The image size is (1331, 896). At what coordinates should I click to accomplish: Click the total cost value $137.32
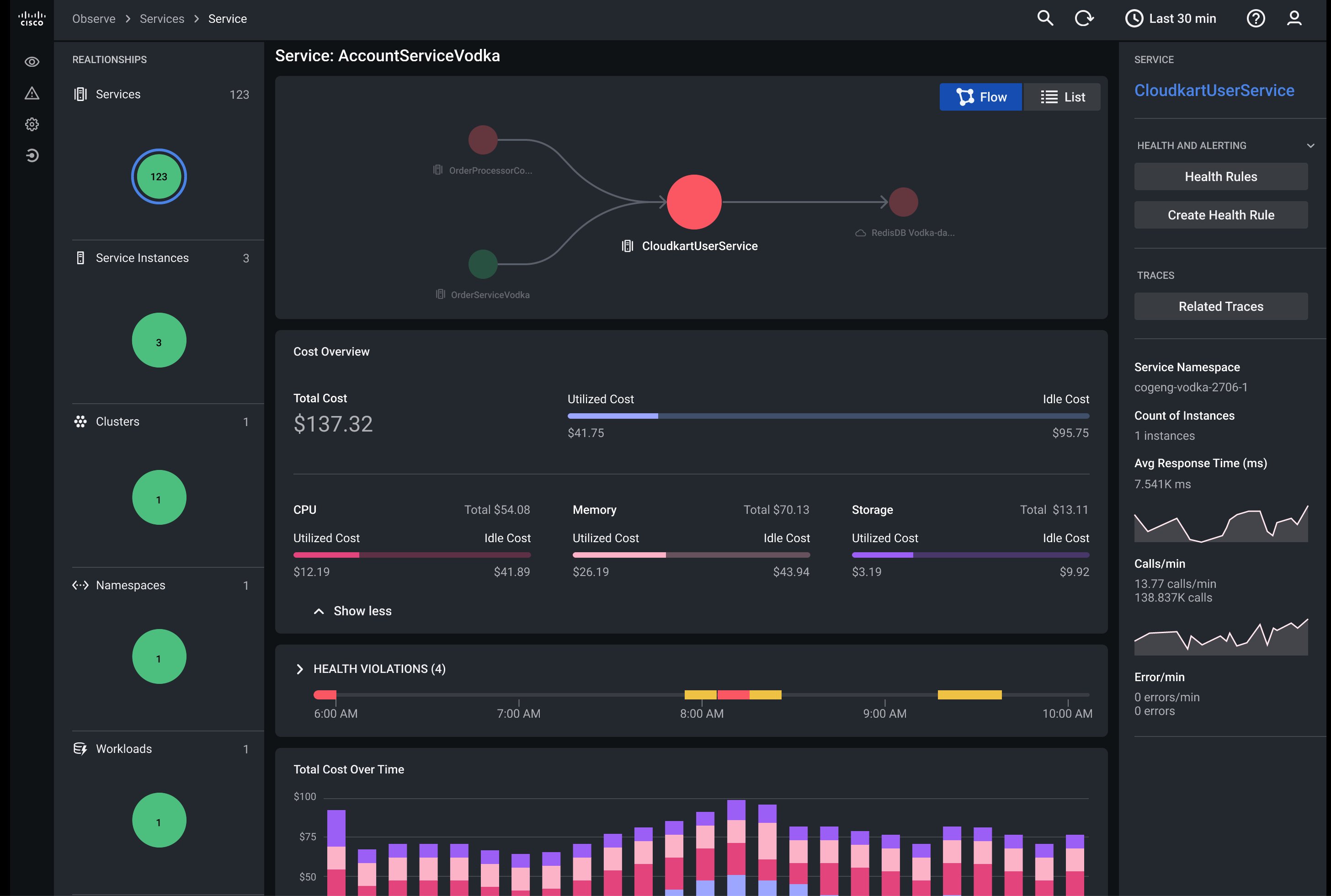[x=333, y=424]
